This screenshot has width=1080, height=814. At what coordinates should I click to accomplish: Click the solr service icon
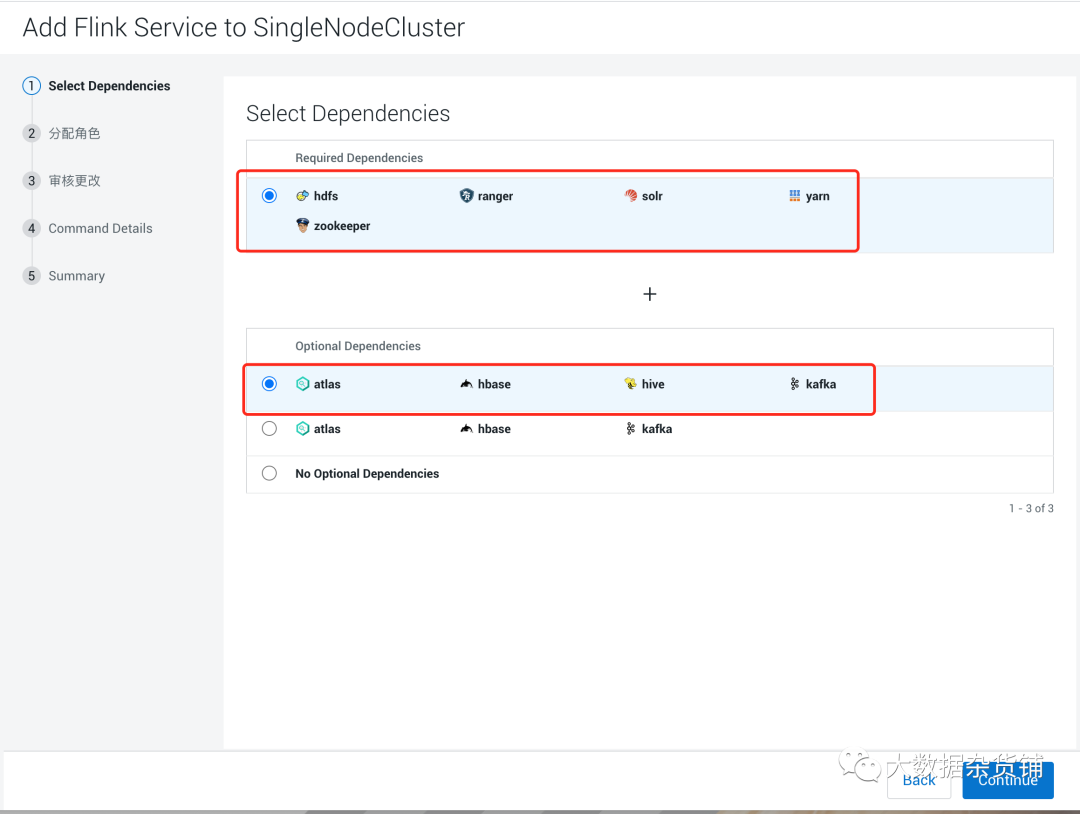tap(631, 196)
